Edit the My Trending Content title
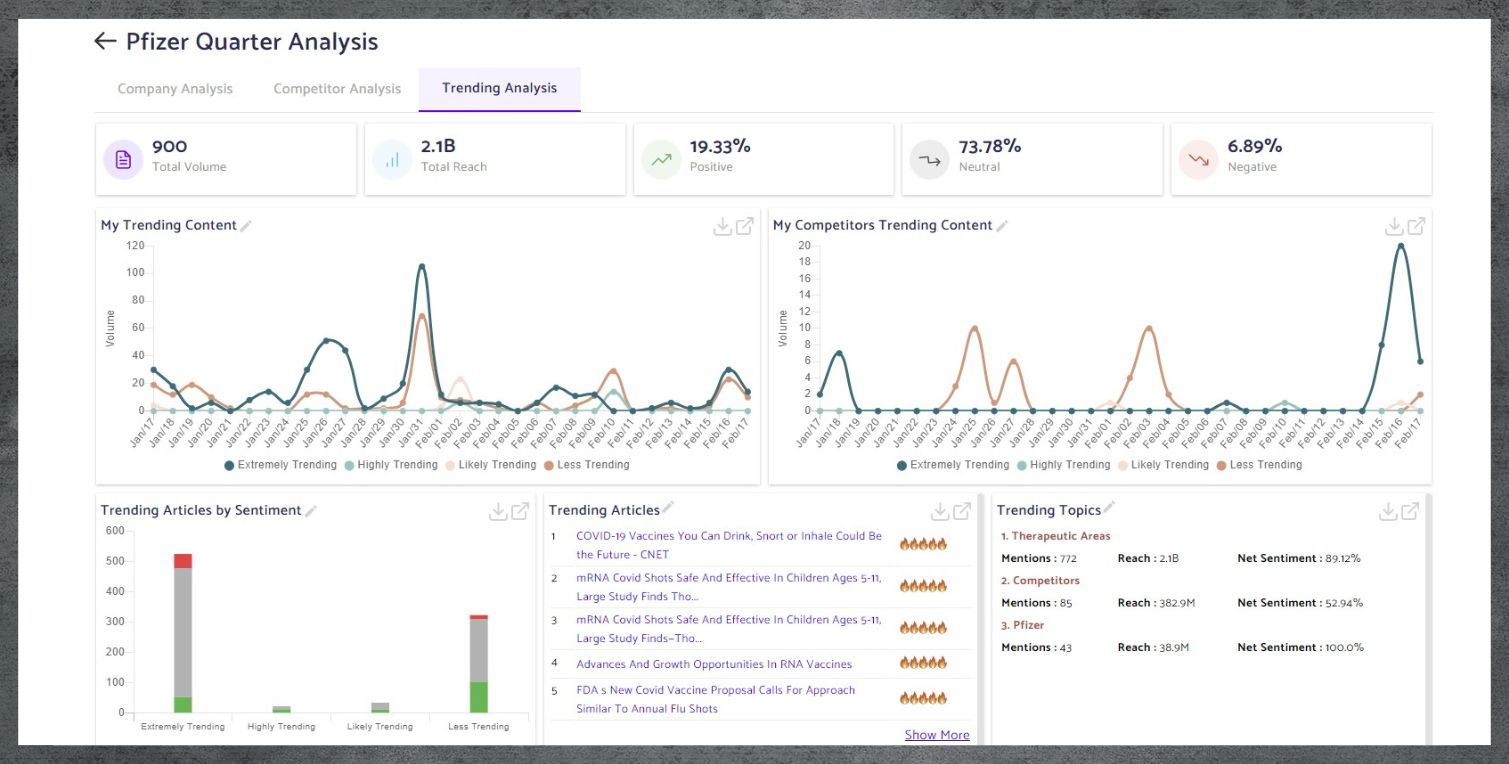Image resolution: width=1509 pixels, height=764 pixels. pyautogui.click(x=246, y=226)
